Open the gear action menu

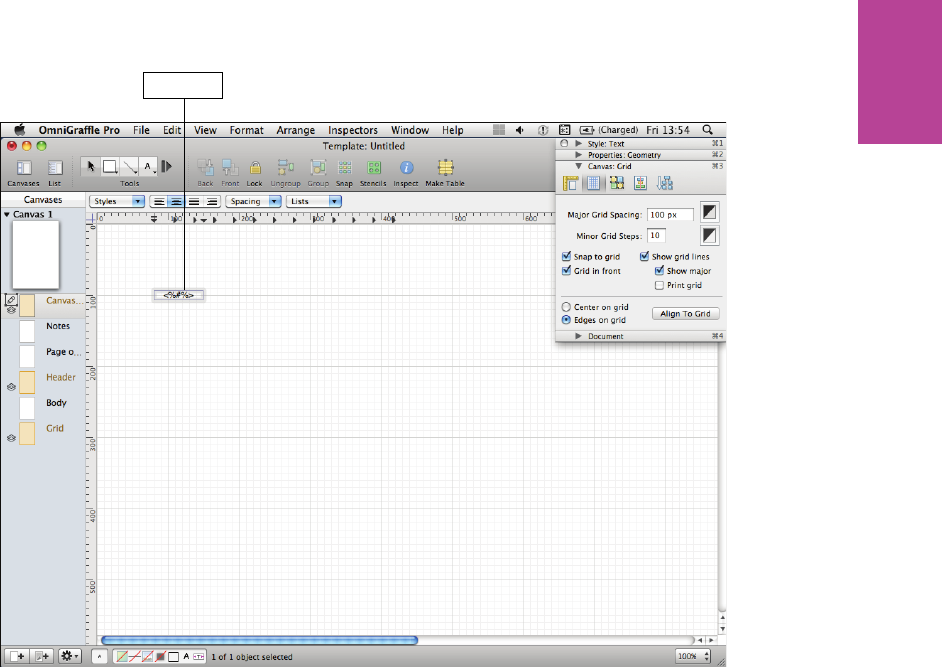(70, 656)
